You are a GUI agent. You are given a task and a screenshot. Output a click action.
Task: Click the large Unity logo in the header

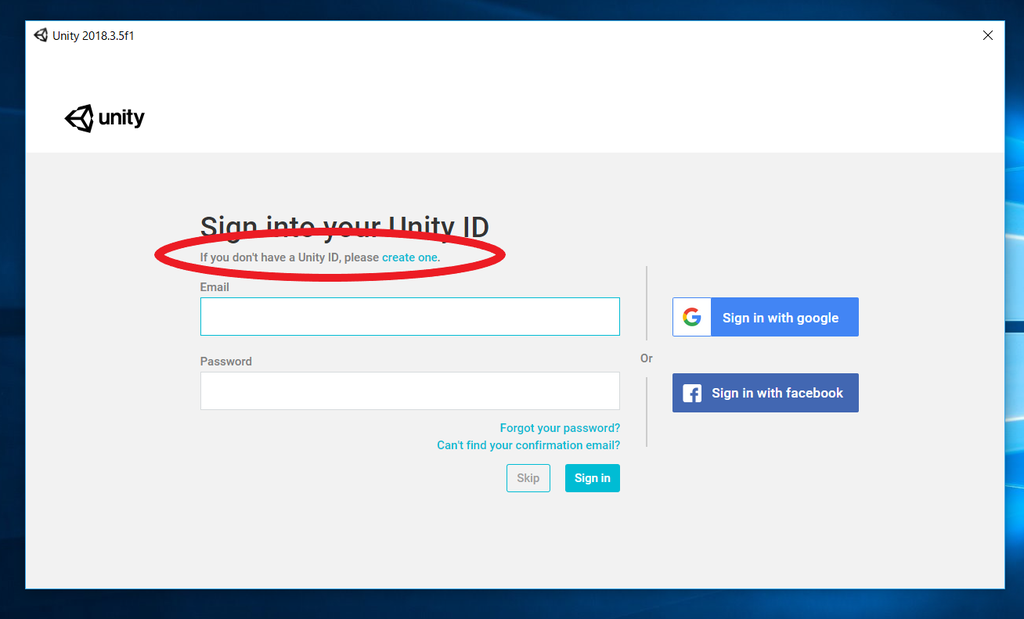coord(104,118)
